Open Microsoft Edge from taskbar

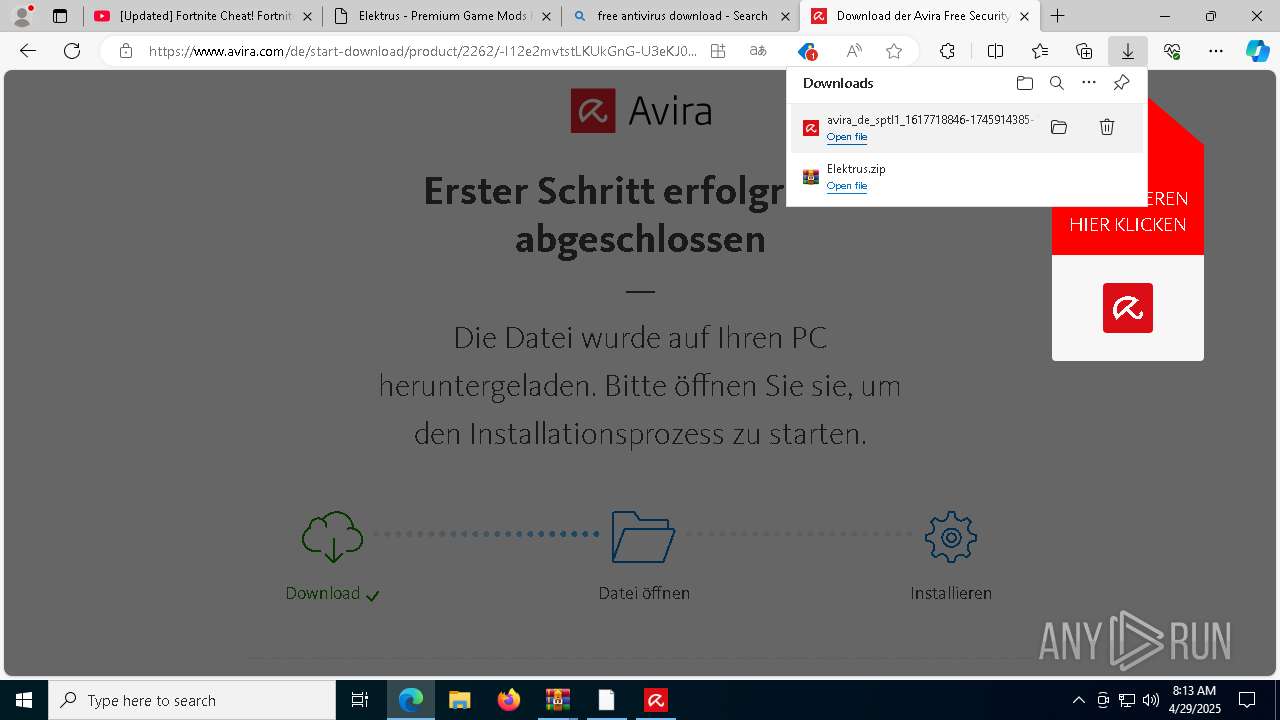pos(411,700)
